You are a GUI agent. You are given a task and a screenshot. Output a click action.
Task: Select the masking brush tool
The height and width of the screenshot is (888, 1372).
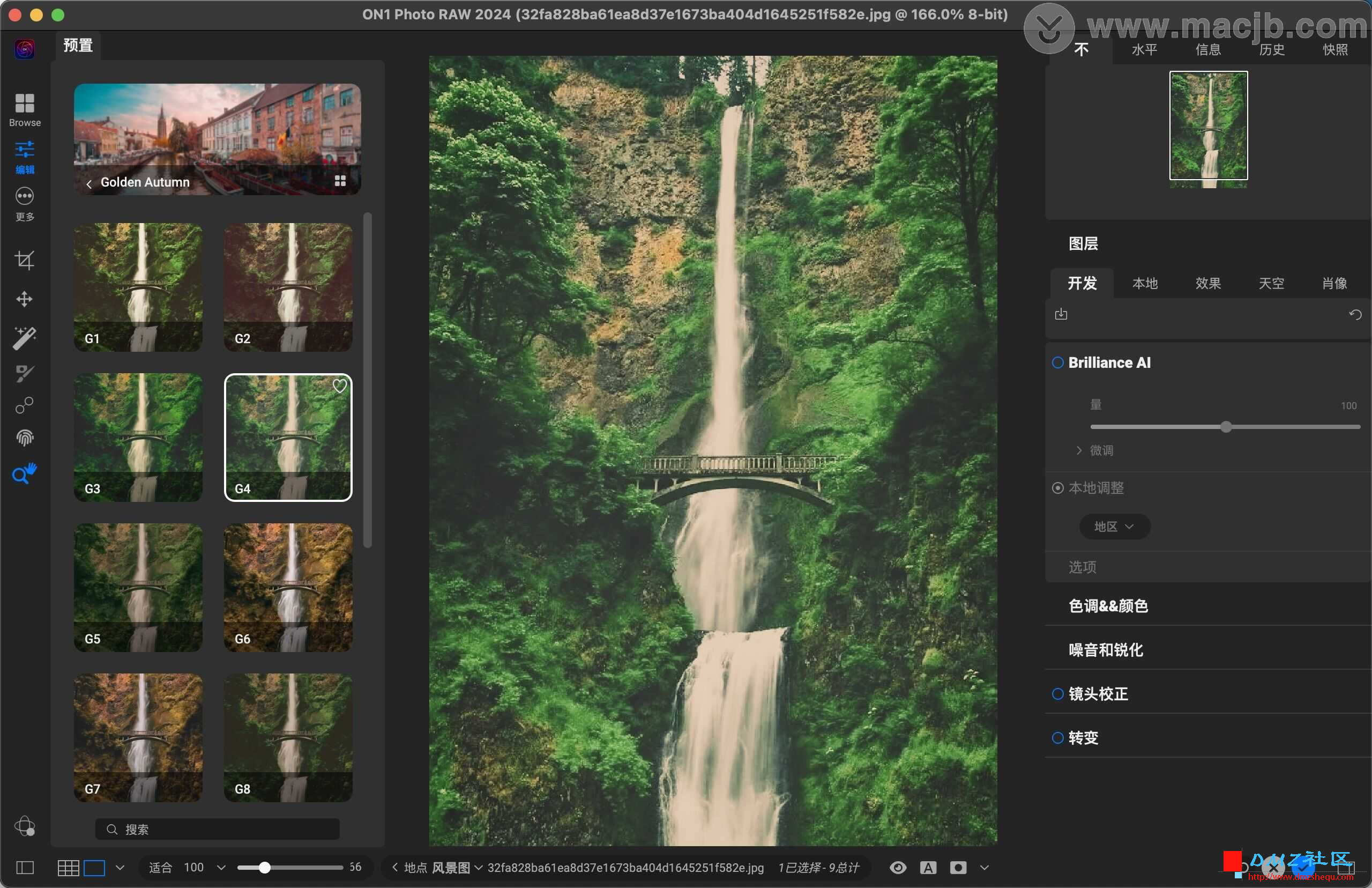24,373
